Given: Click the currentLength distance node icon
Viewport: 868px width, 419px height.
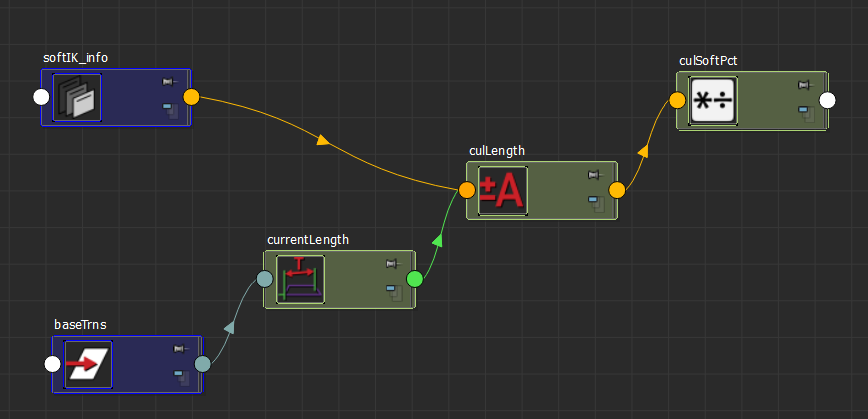Looking at the screenshot, I should 300,280.
